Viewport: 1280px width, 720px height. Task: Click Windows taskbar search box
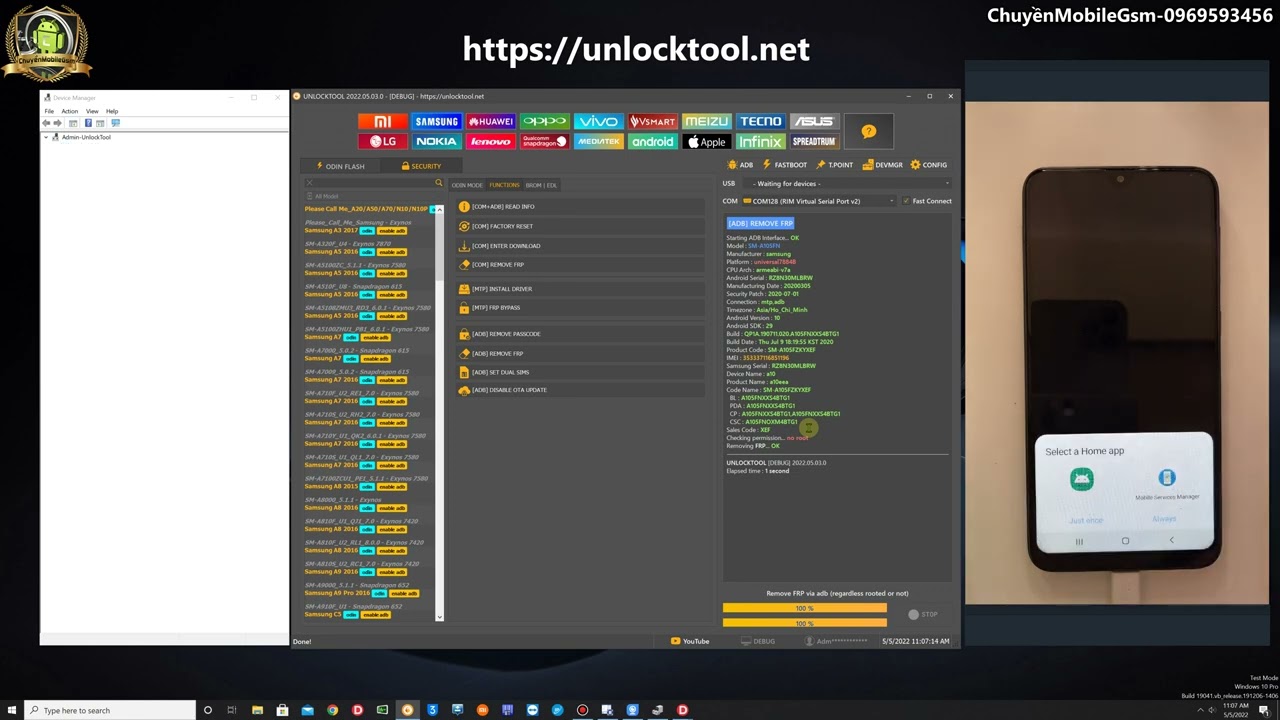click(x=108, y=710)
